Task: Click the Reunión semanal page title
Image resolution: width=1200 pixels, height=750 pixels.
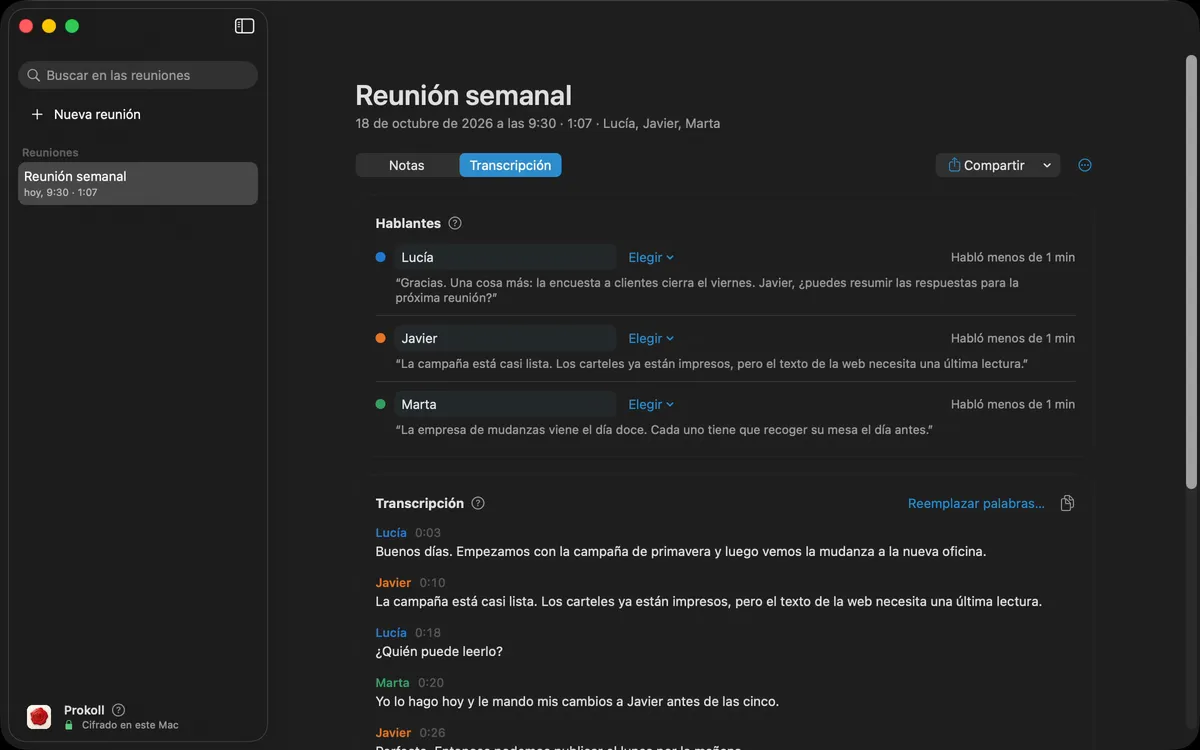Action: click(464, 95)
